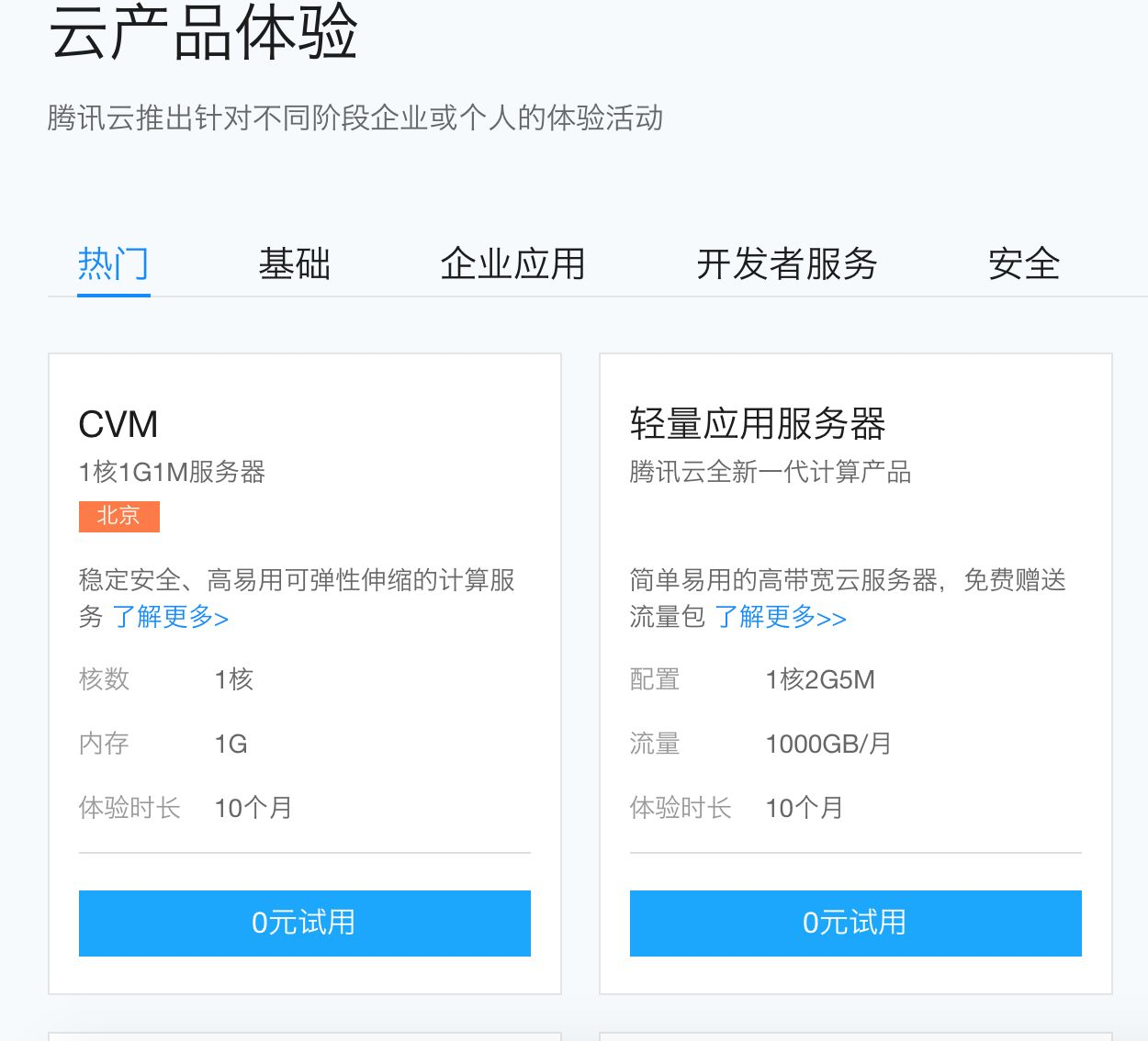Switch to the 基础 tab

294,264
